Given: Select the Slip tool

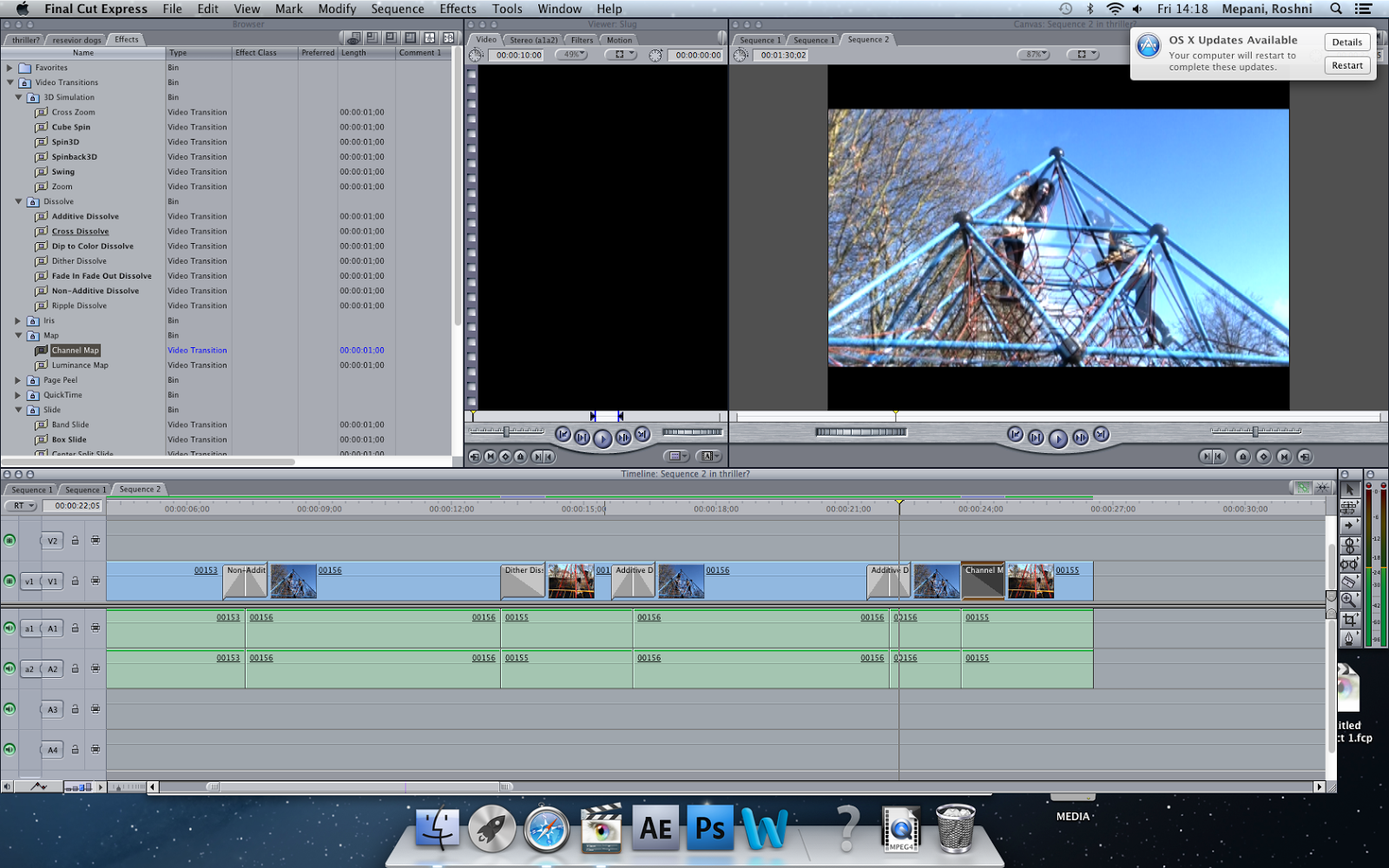Looking at the screenshot, I should pos(1349,563).
